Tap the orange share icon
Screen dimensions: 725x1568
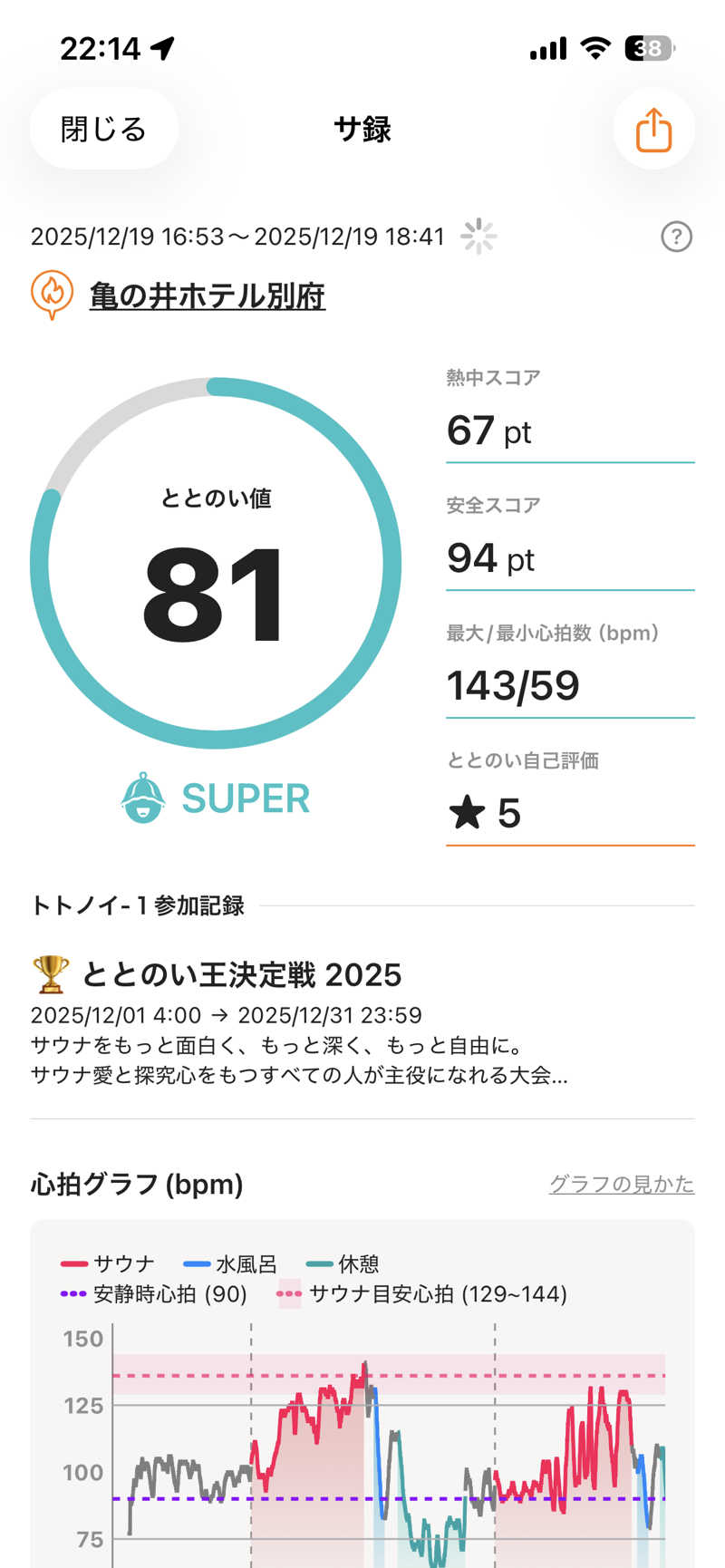(653, 130)
